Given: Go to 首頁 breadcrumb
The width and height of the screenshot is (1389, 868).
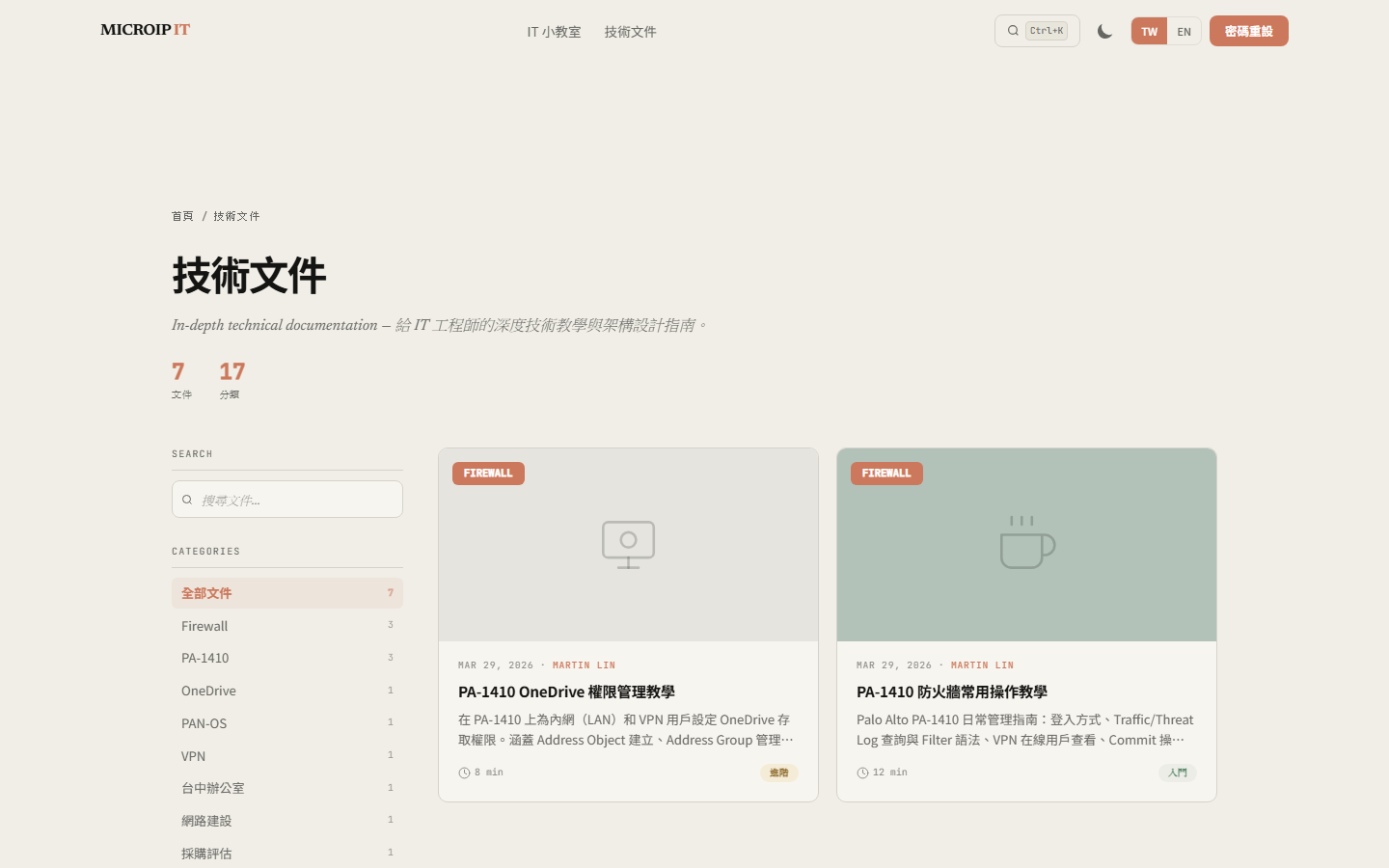Looking at the screenshot, I should click(182, 216).
